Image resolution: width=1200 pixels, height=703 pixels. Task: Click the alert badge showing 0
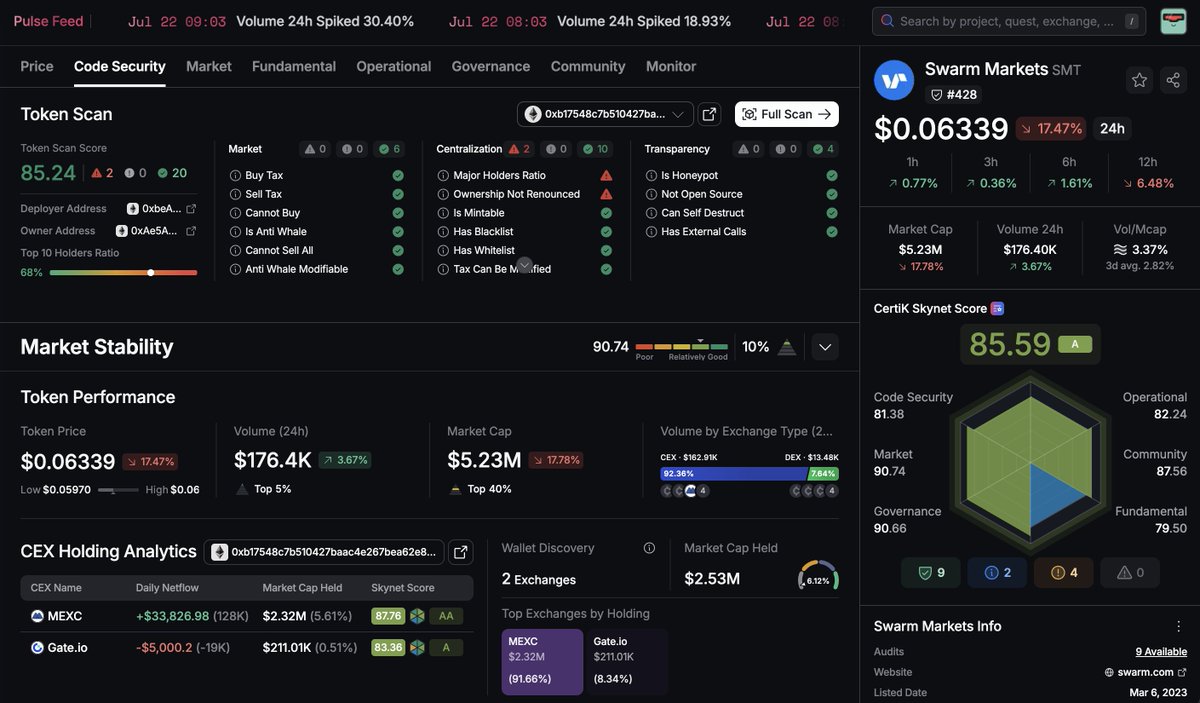1130,573
